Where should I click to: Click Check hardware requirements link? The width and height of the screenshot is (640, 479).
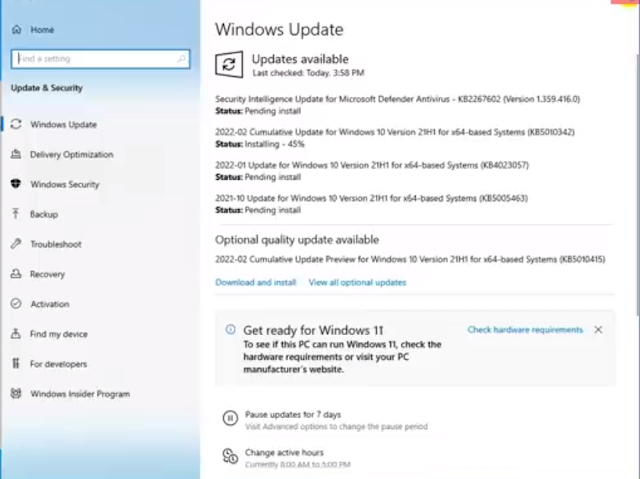[525, 330]
